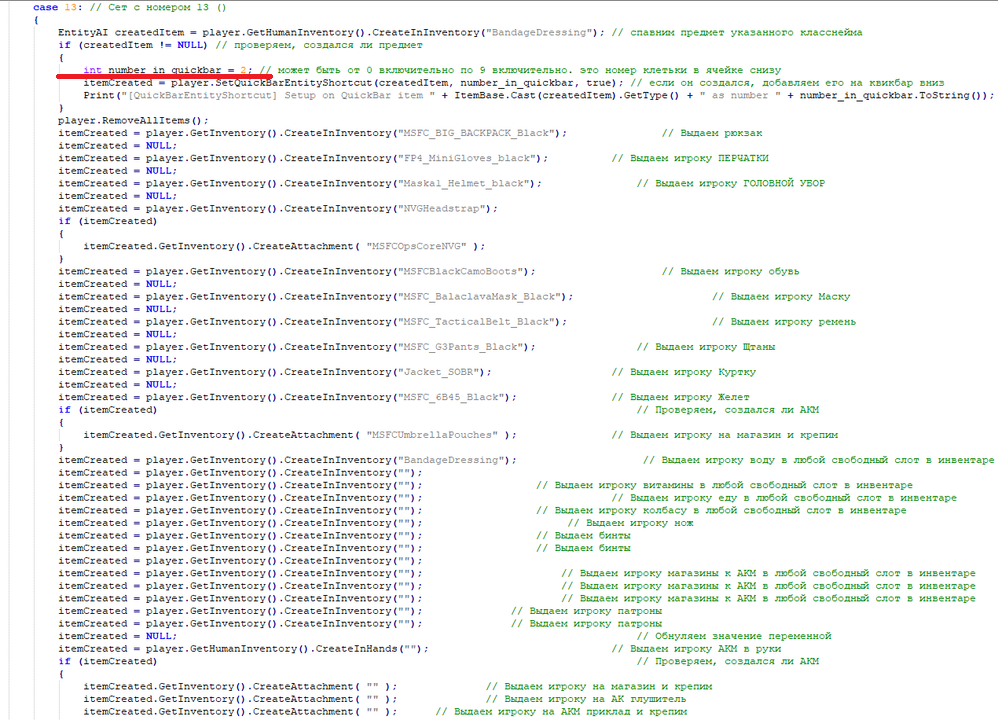Click the comment "проверяем, создался ли предмет"
This screenshot has height=720, width=998.
click(319, 45)
